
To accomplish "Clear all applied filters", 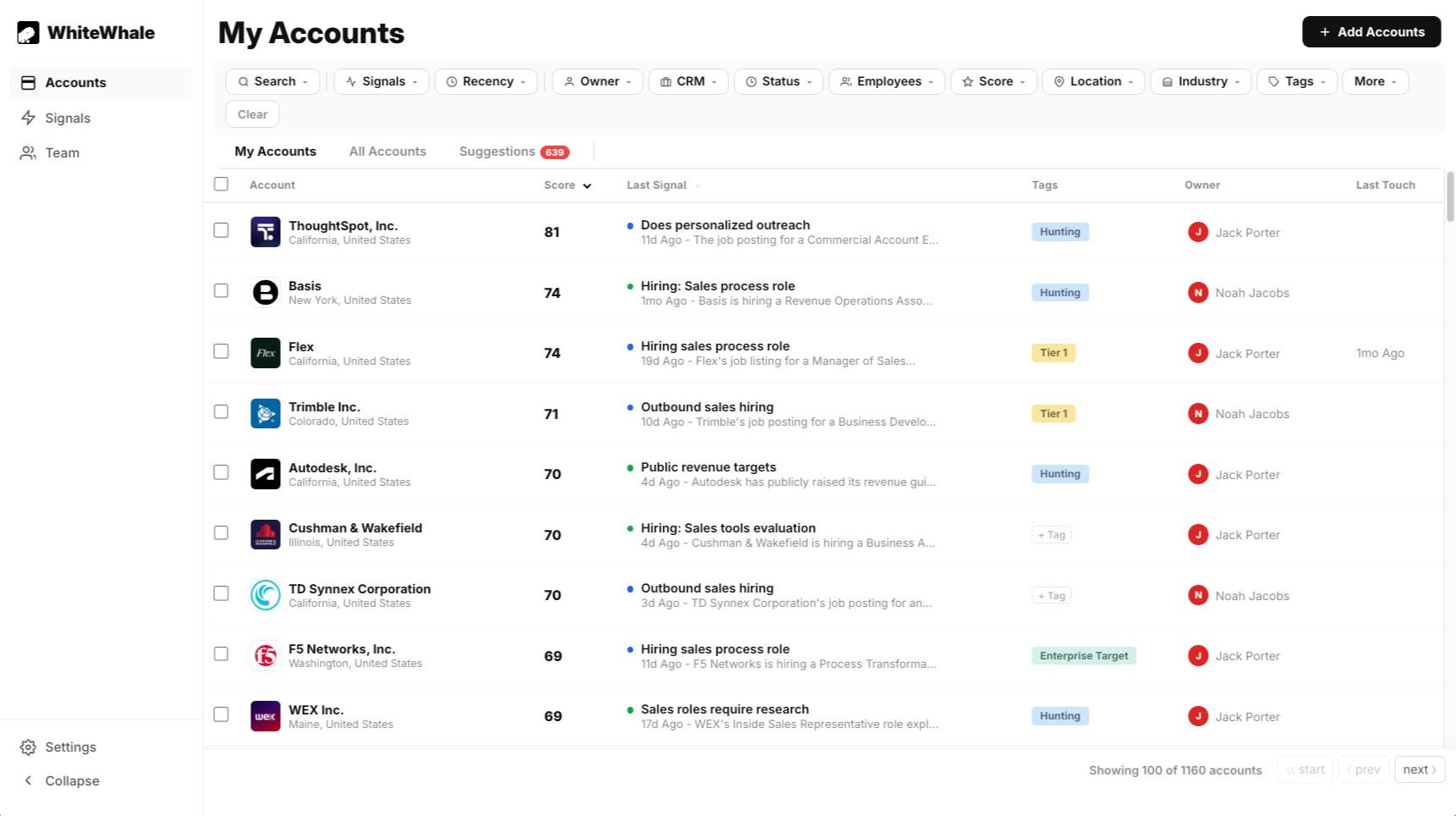I will click(252, 114).
